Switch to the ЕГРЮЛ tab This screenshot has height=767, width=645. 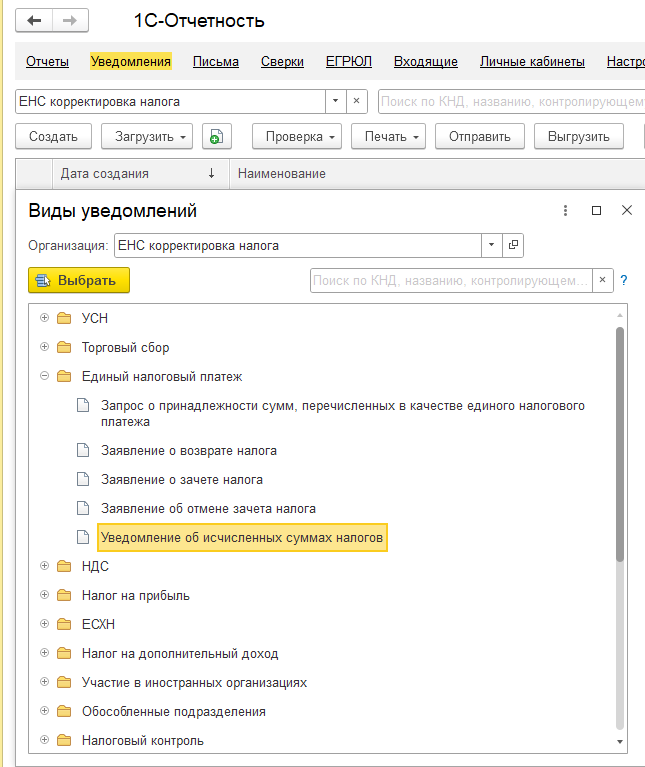click(x=349, y=62)
